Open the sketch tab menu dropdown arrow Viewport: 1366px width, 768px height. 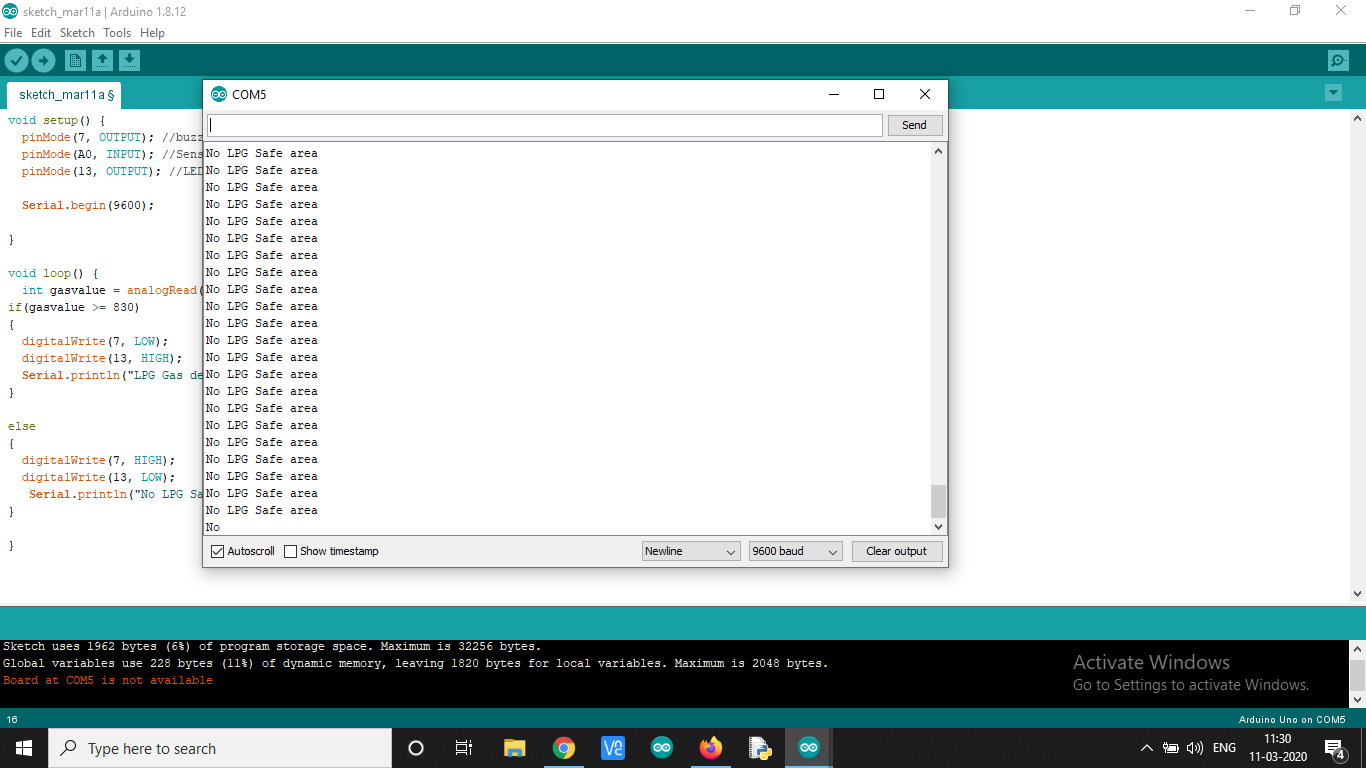[x=1333, y=93]
